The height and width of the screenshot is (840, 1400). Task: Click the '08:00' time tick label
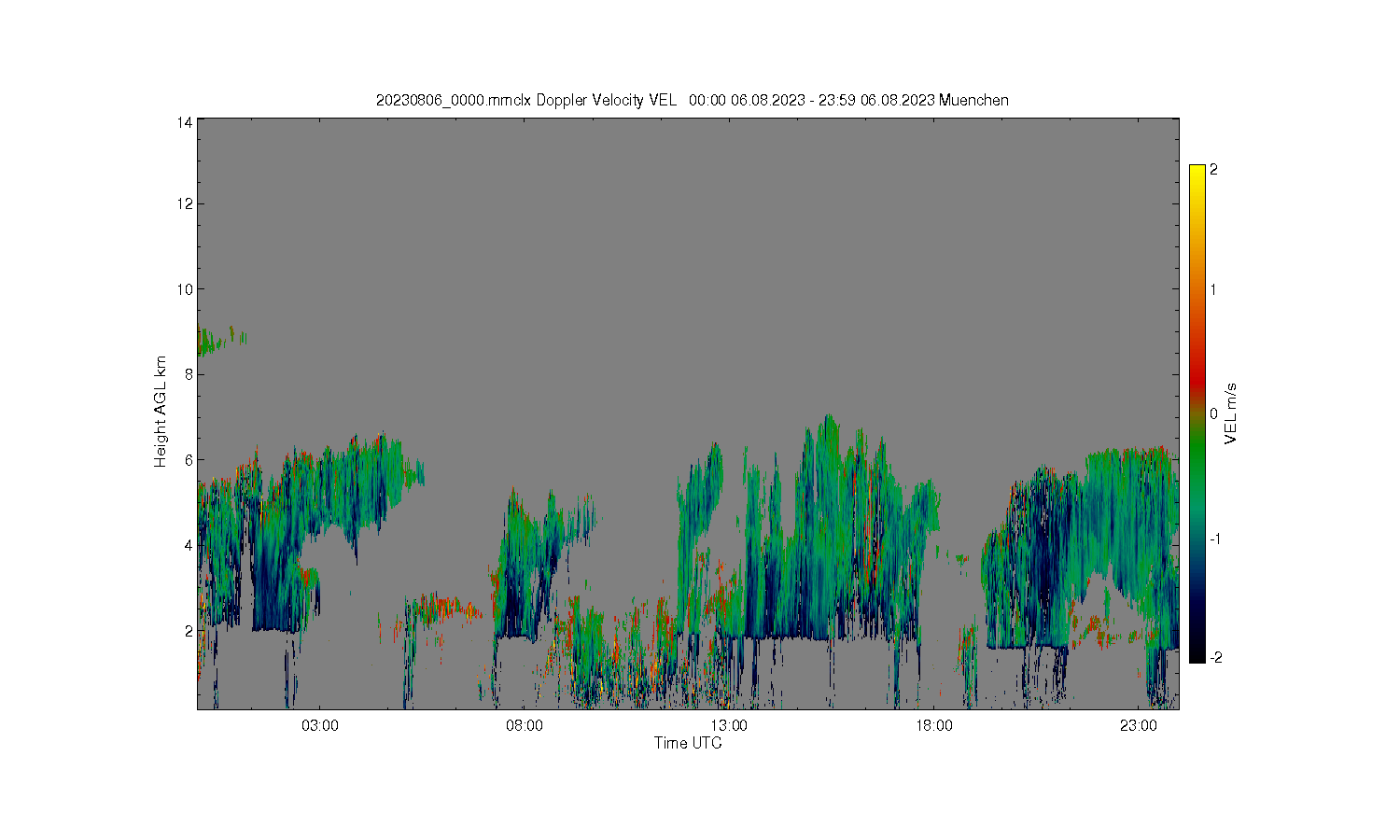click(525, 725)
